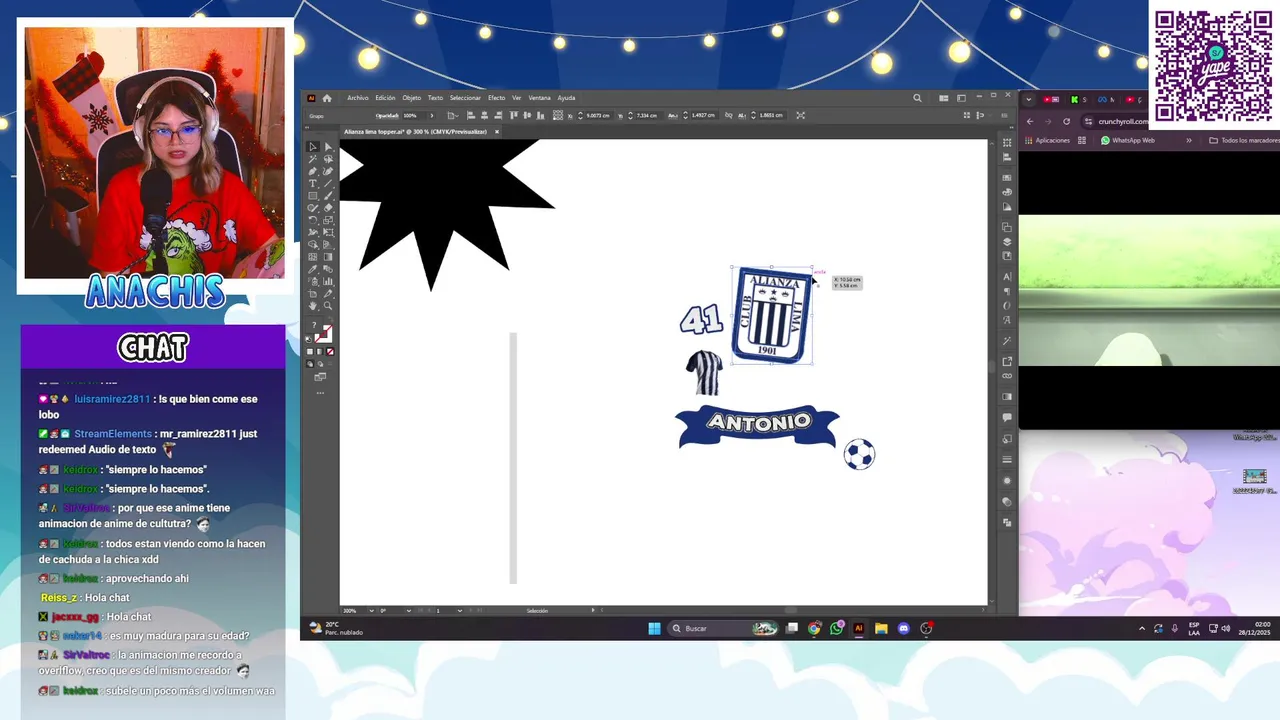Select the Eraser tool
The image size is (1280, 720).
tap(328, 207)
